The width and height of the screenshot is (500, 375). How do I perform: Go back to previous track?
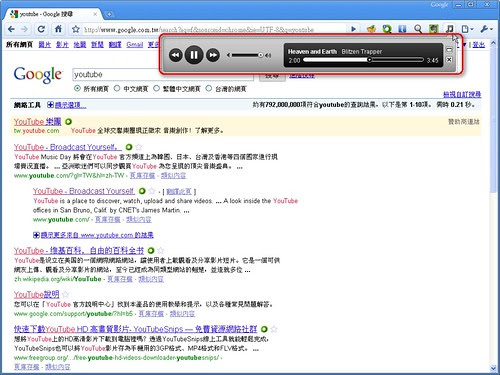(176, 55)
